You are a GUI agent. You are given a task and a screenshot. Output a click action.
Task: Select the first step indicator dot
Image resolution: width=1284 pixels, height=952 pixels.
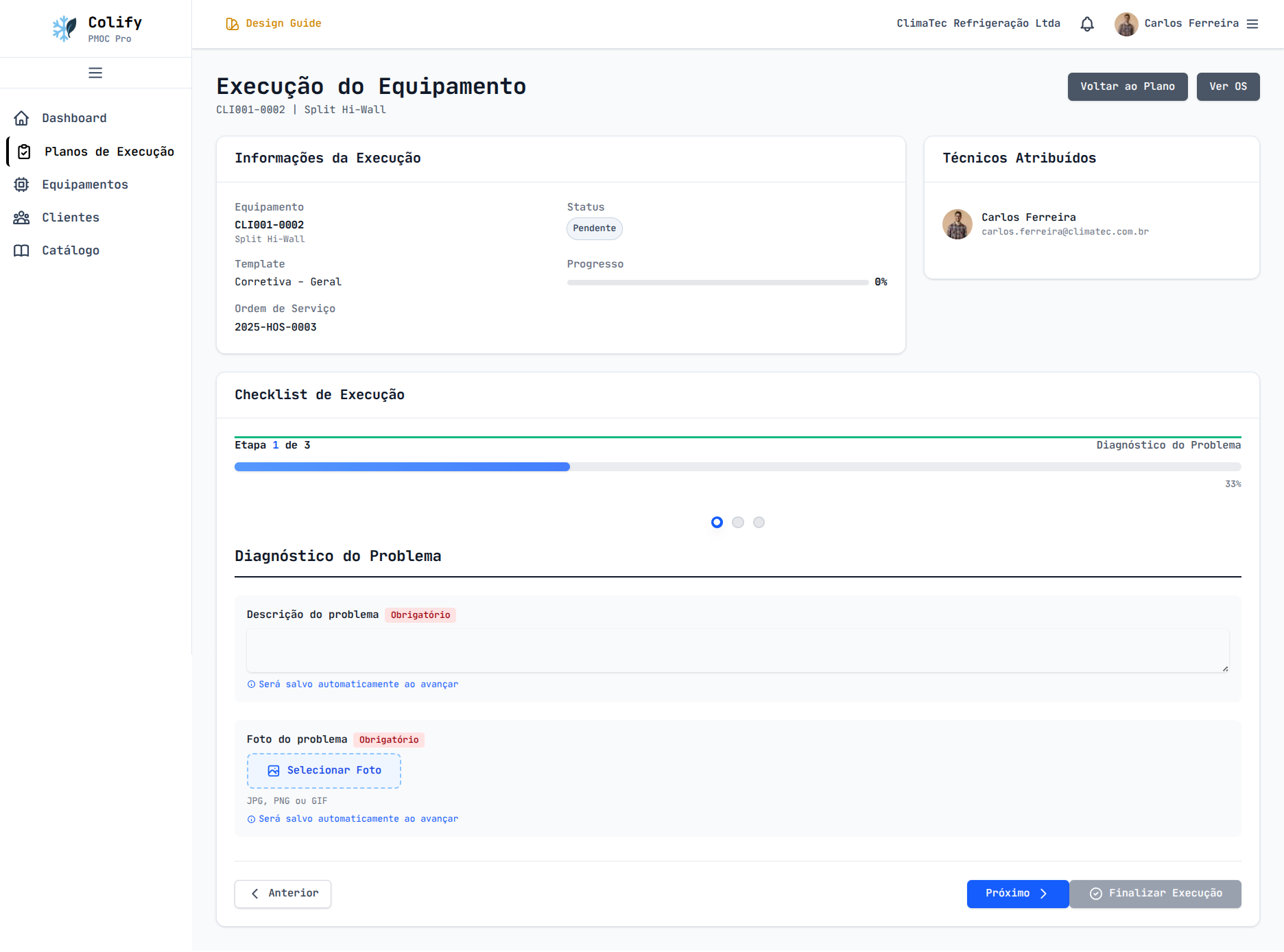pos(717,523)
